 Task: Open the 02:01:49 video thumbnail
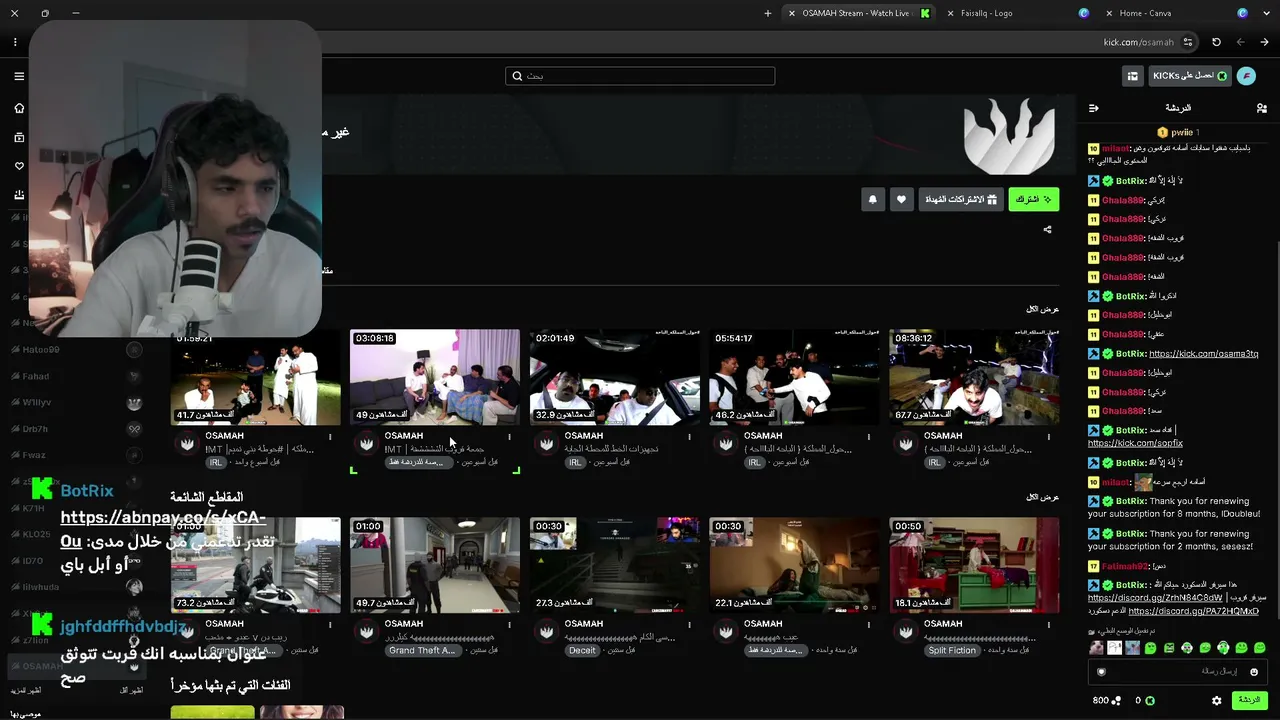[615, 377]
